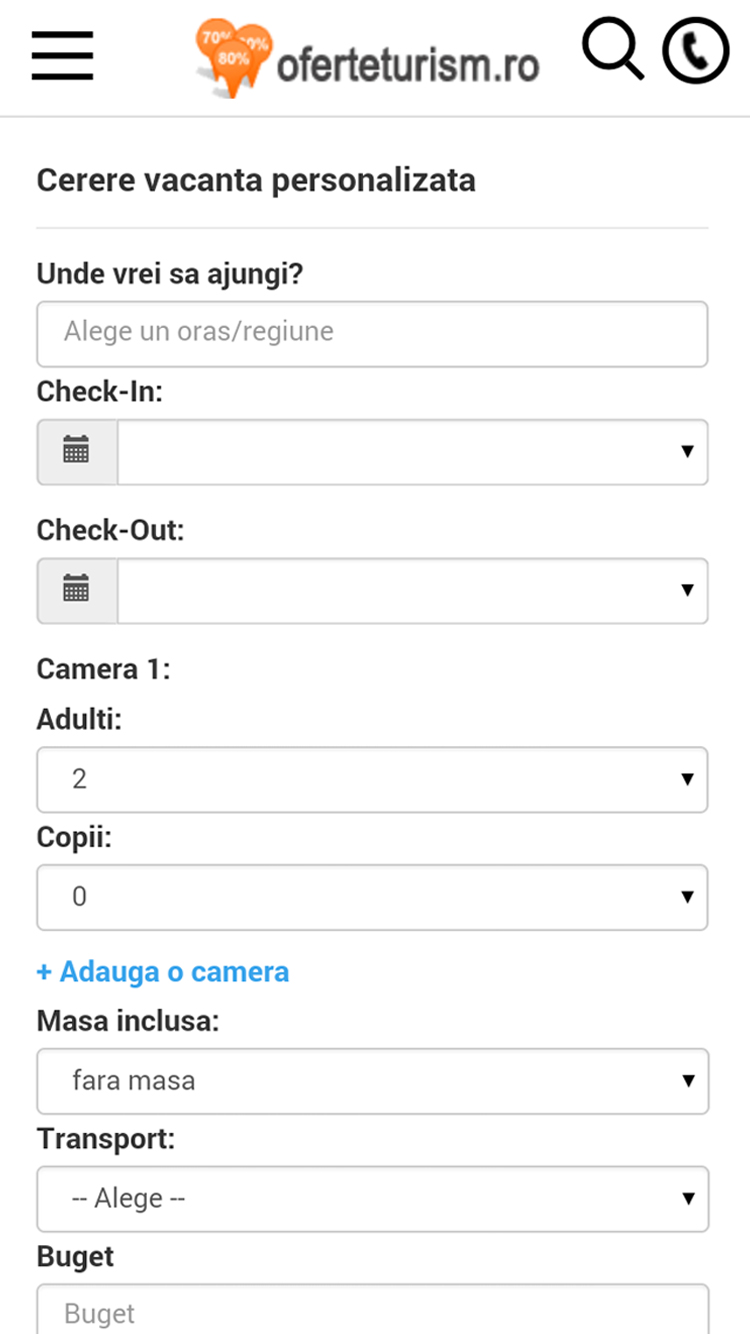Image resolution: width=750 pixels, height=1334 pixels.
Task: Open the Masa inclusa dropdown
Action: click(x=372, y=1081)
